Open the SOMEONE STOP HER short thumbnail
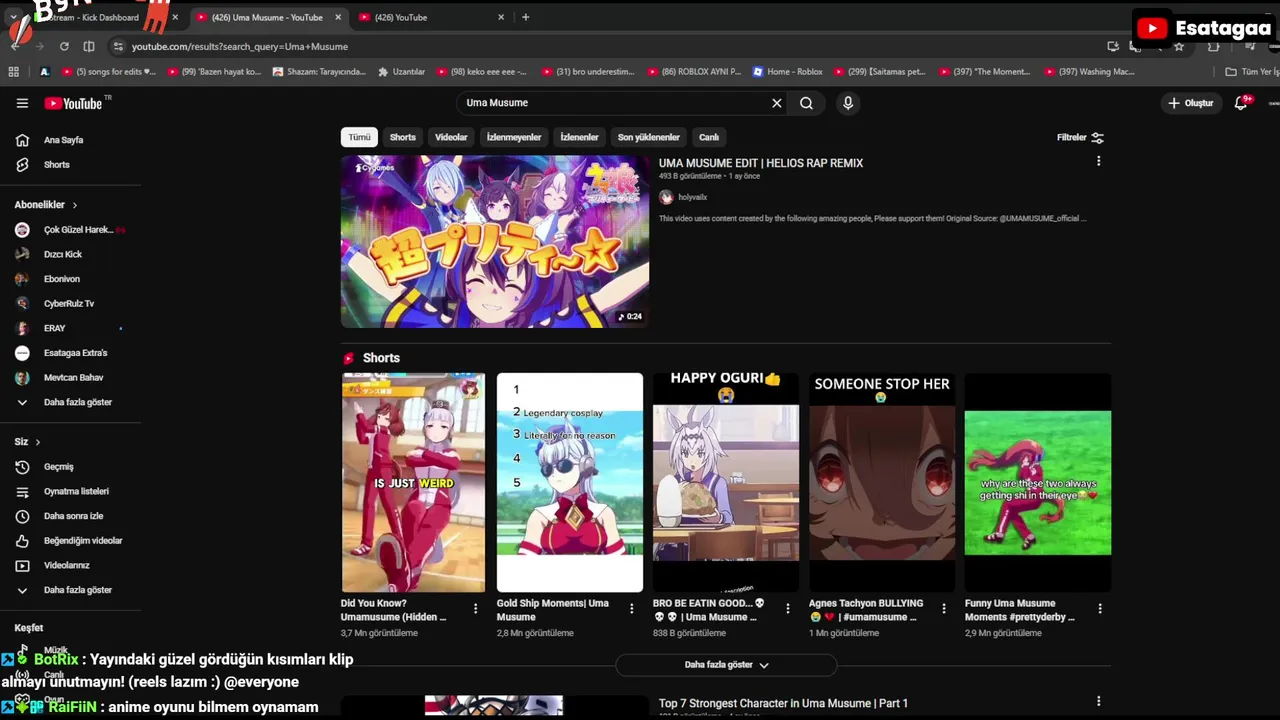 coord(882,482)
